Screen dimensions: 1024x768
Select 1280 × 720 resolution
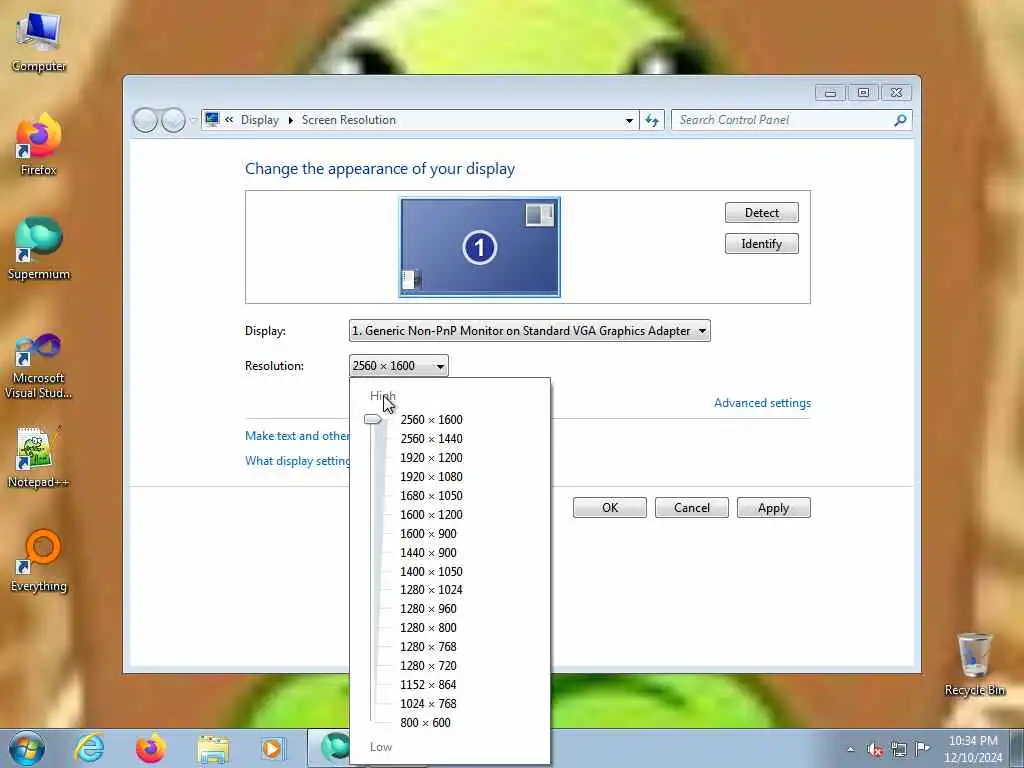coord(428,665)
